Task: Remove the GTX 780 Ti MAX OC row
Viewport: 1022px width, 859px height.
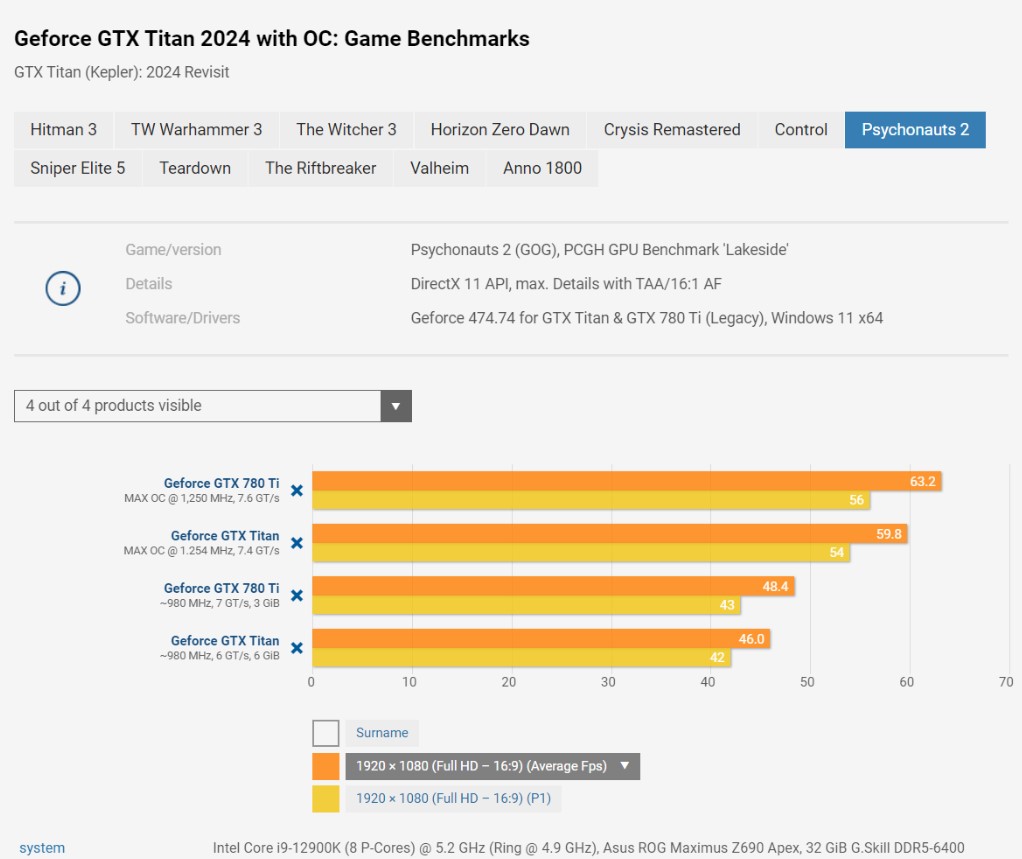Action: click(297, 490)
